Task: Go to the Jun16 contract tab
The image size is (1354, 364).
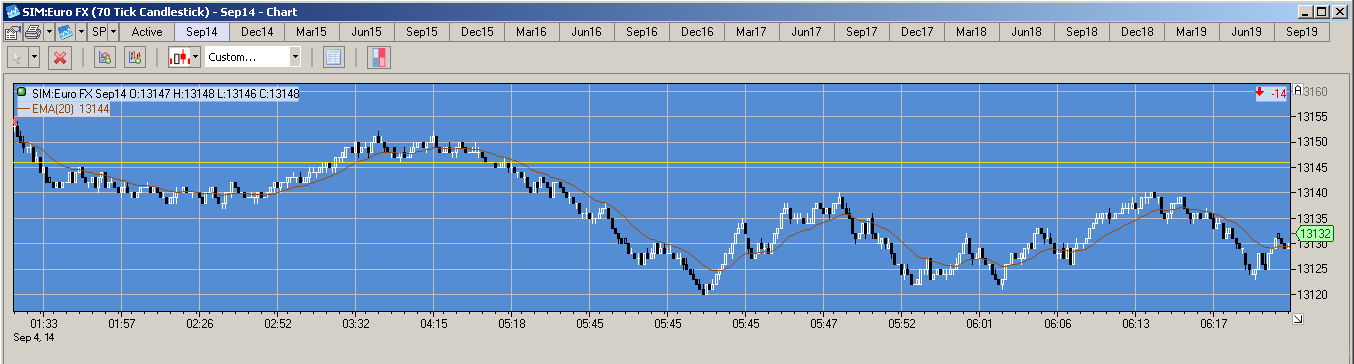Action: pos(587,31)
